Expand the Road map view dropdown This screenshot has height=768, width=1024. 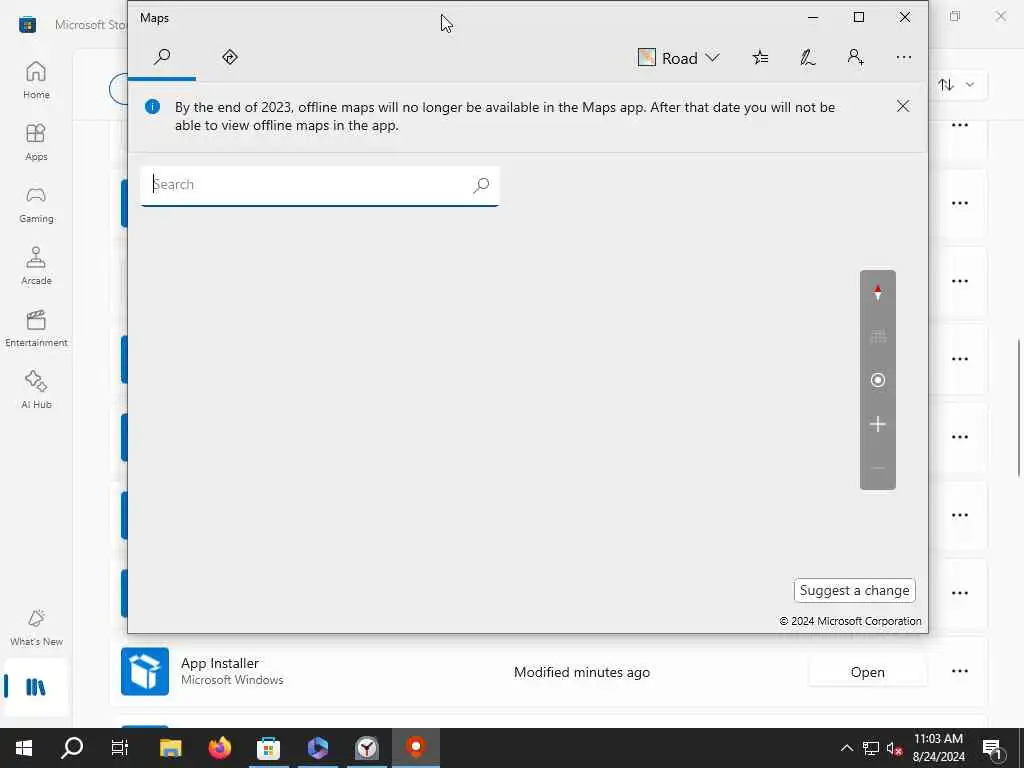click(x=679, y=58)
